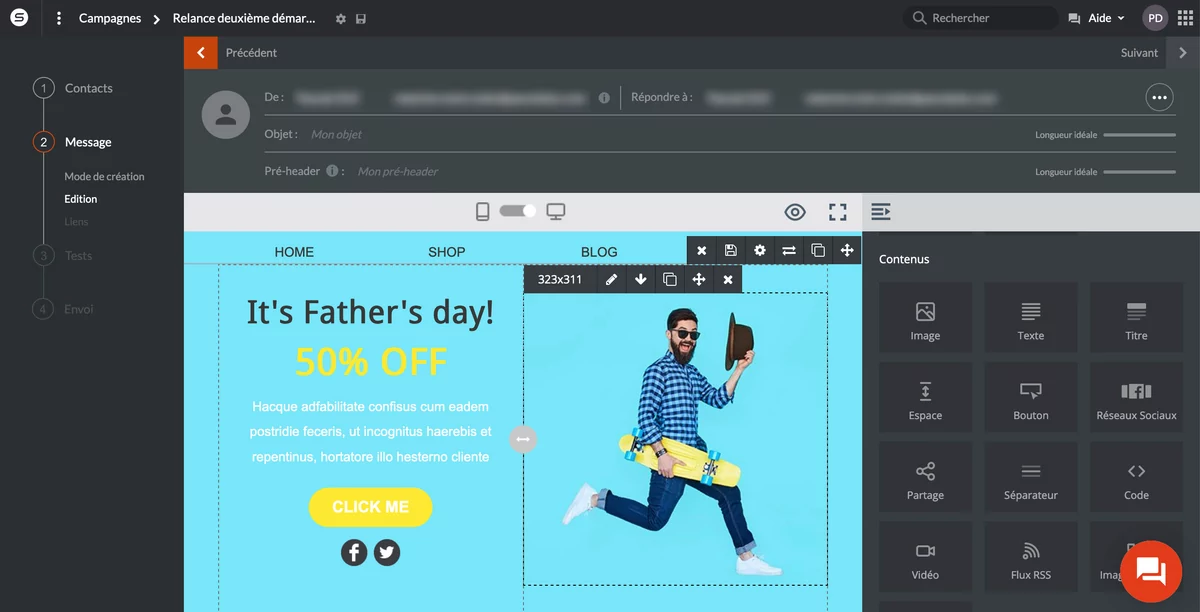The image size is (1200, 612).
Task: Swap columns with the row toolbar arrows
Action: click(x=789, y=250)
